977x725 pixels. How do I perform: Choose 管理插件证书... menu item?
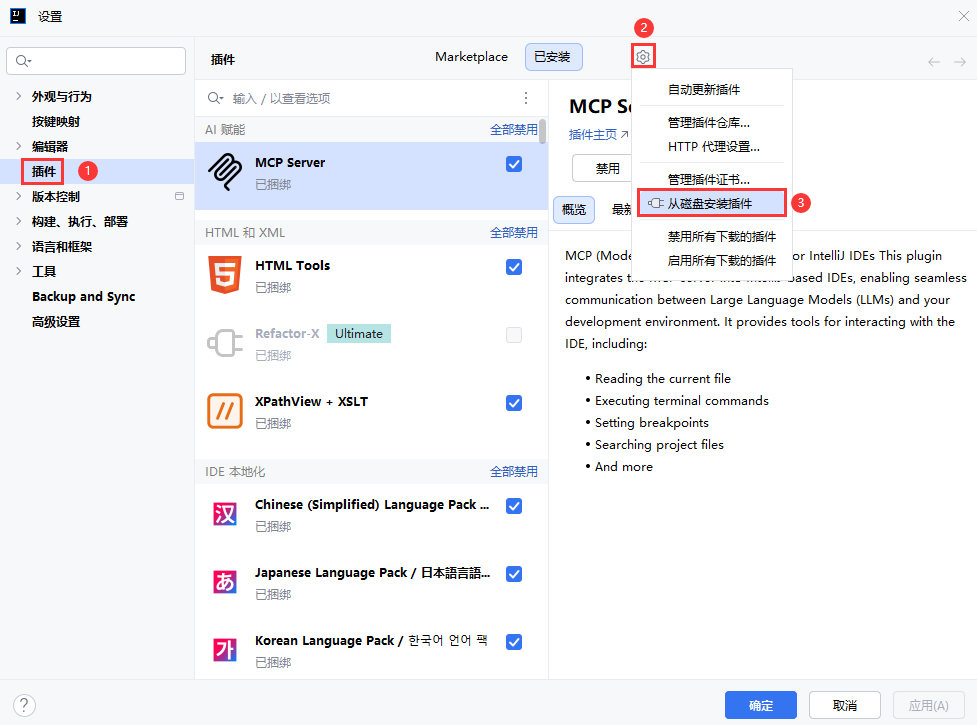711,180
